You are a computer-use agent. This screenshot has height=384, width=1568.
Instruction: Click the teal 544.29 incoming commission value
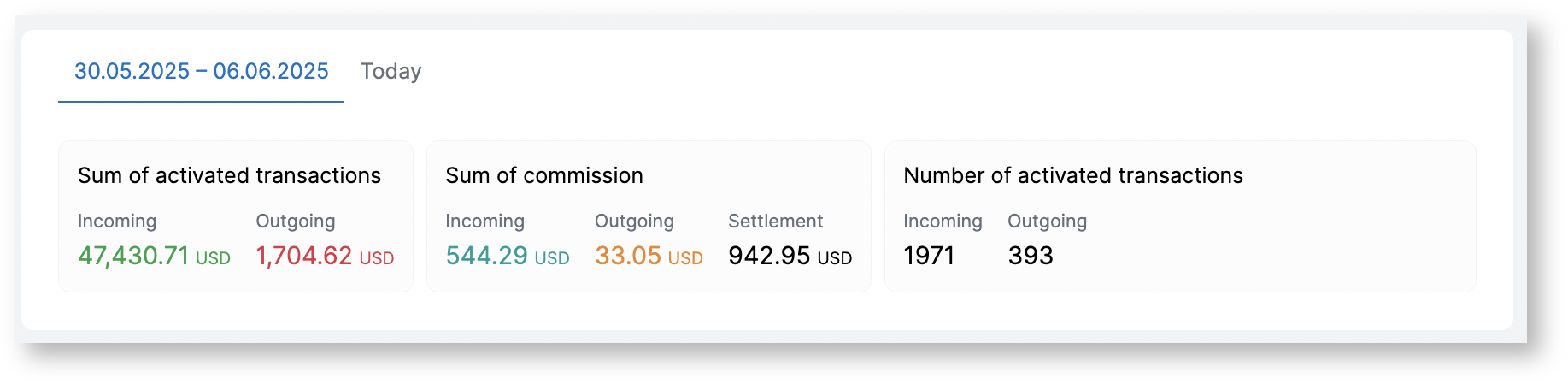tap(487, 256)
